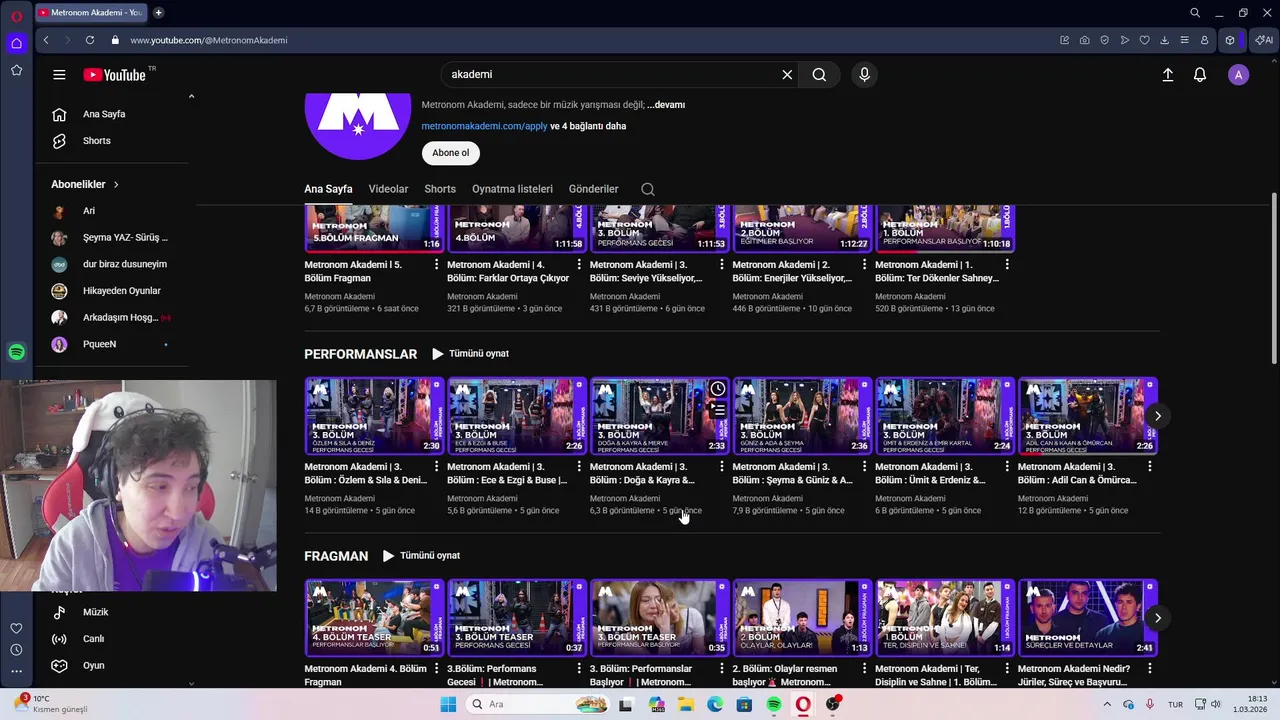Open options for the Ece & Ezgi video
The width and height of the screenshot is (1280, 720).
click(x=579, y=467)
